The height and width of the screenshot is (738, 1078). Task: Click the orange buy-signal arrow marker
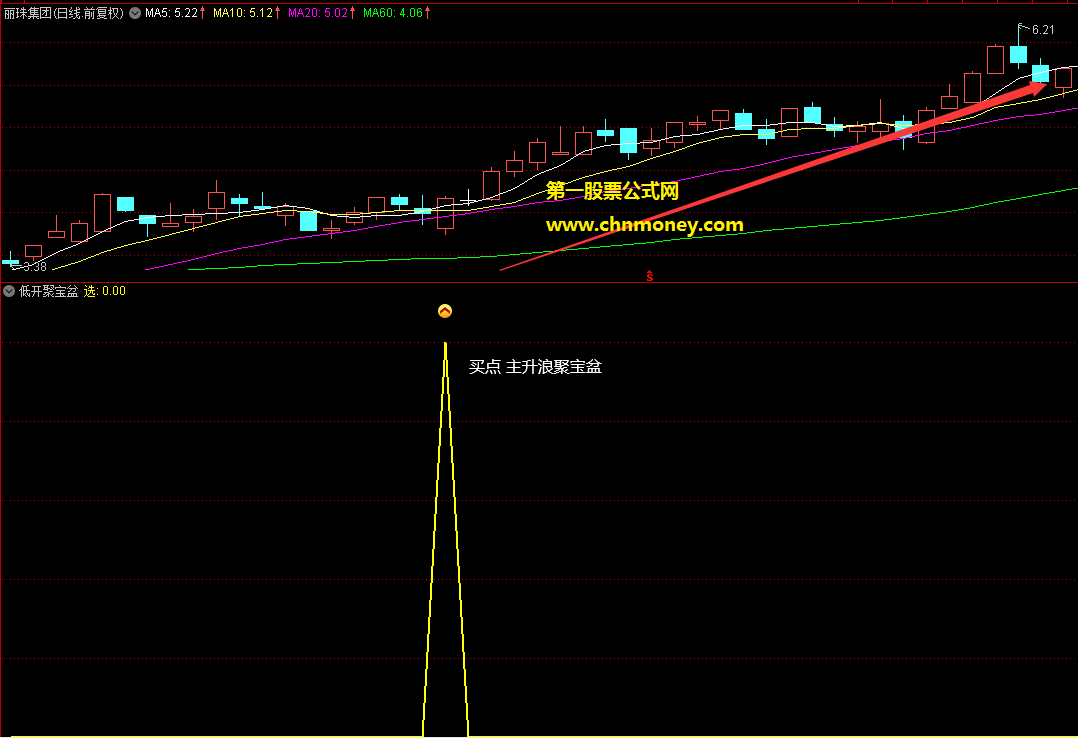point(445,312)
